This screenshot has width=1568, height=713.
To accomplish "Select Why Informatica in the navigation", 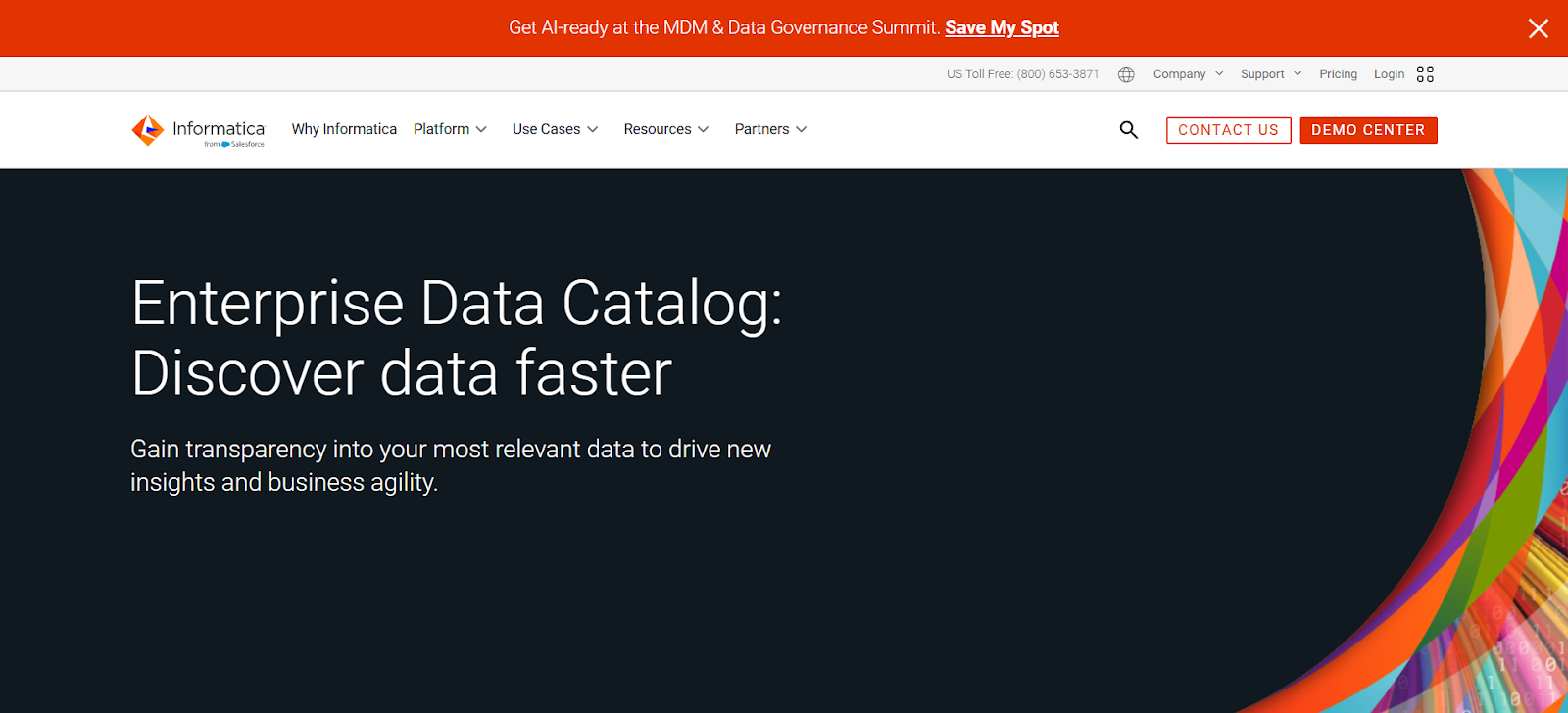I will click(343, 129).
